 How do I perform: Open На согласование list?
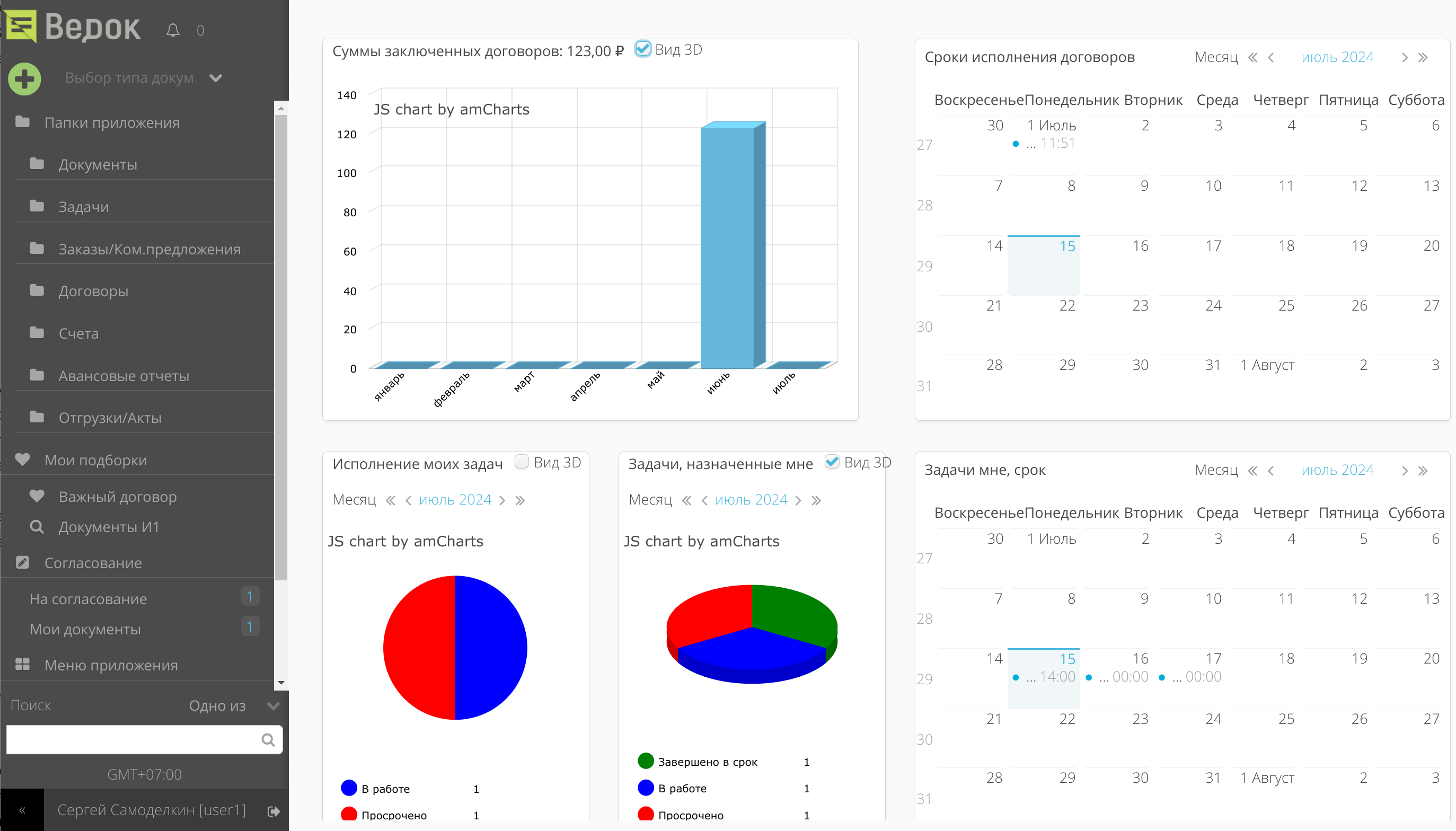88,599
